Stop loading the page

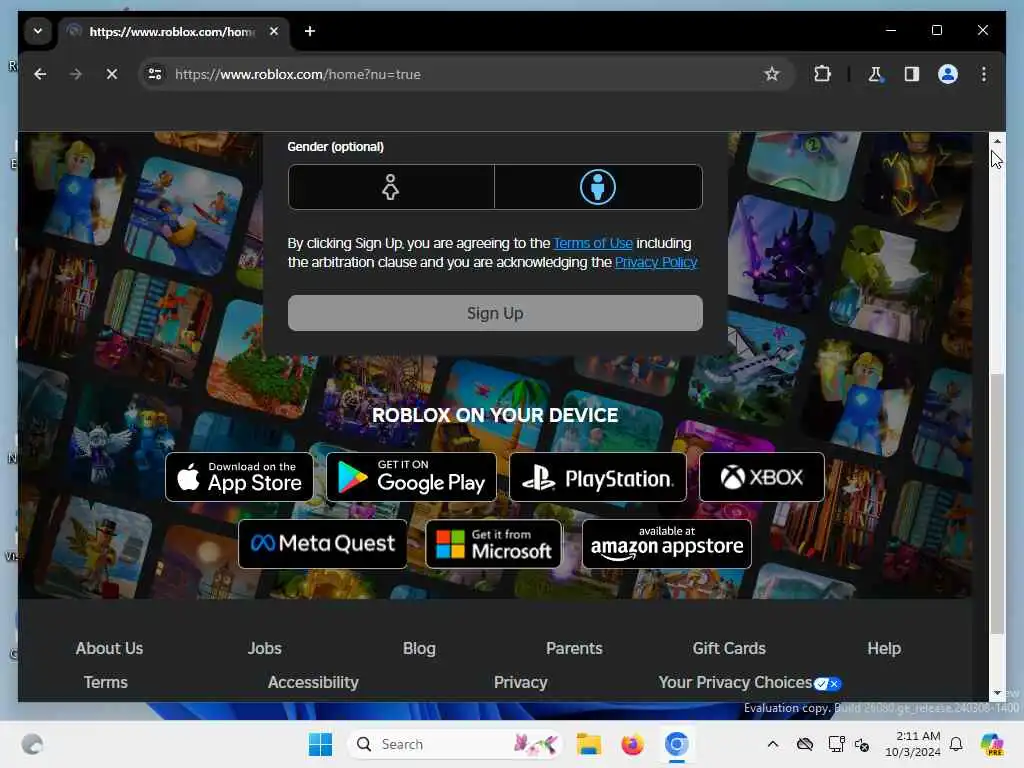(112, 74)
